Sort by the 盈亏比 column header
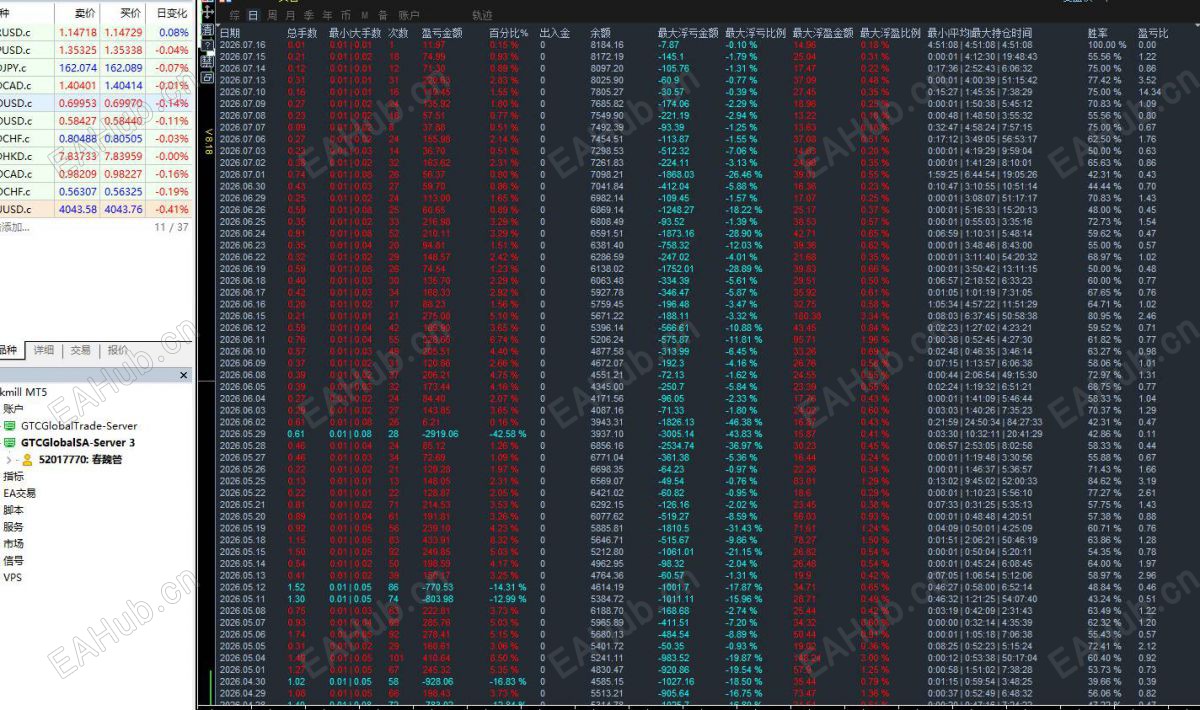Viewport: 1200px width, 710px height. 1153,33
